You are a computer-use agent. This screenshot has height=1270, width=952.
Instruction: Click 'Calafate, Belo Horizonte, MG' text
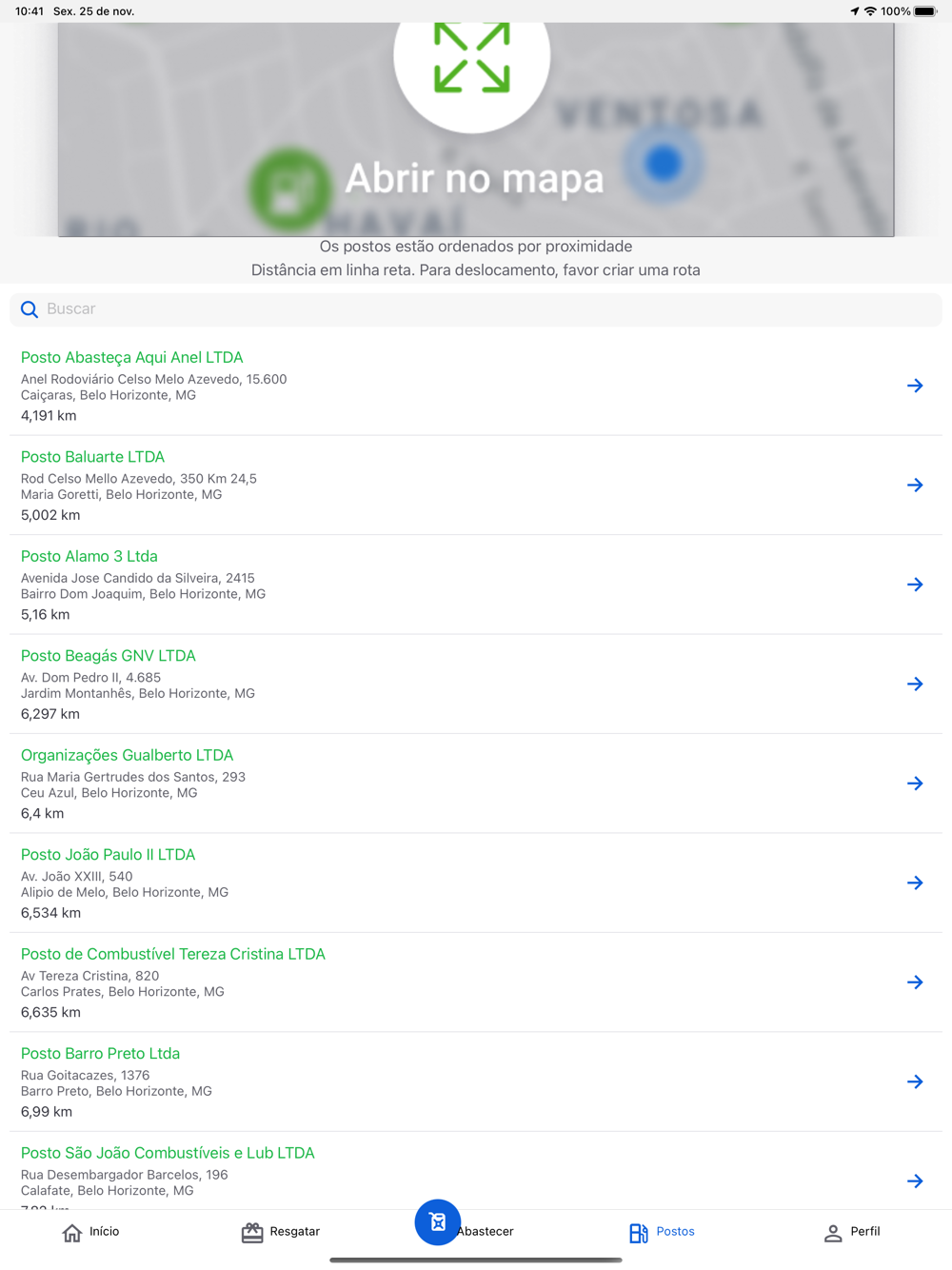tap(107, 1191)
